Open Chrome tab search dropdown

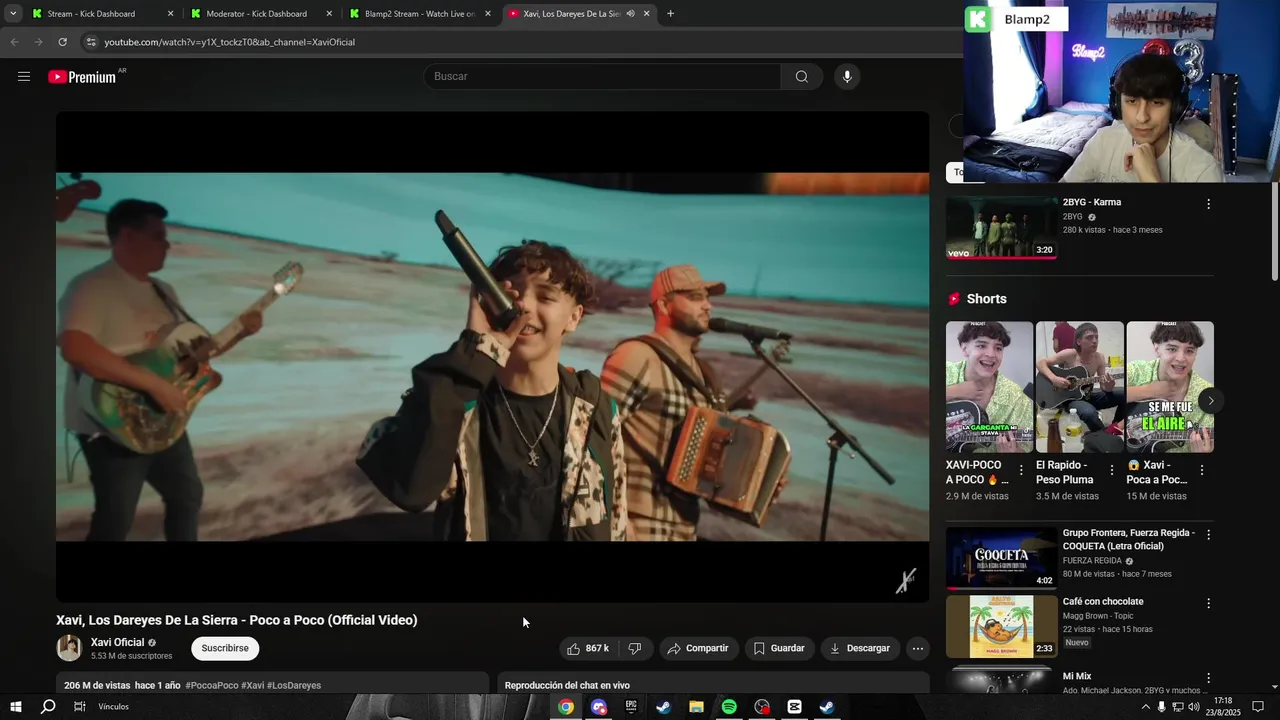12,14
